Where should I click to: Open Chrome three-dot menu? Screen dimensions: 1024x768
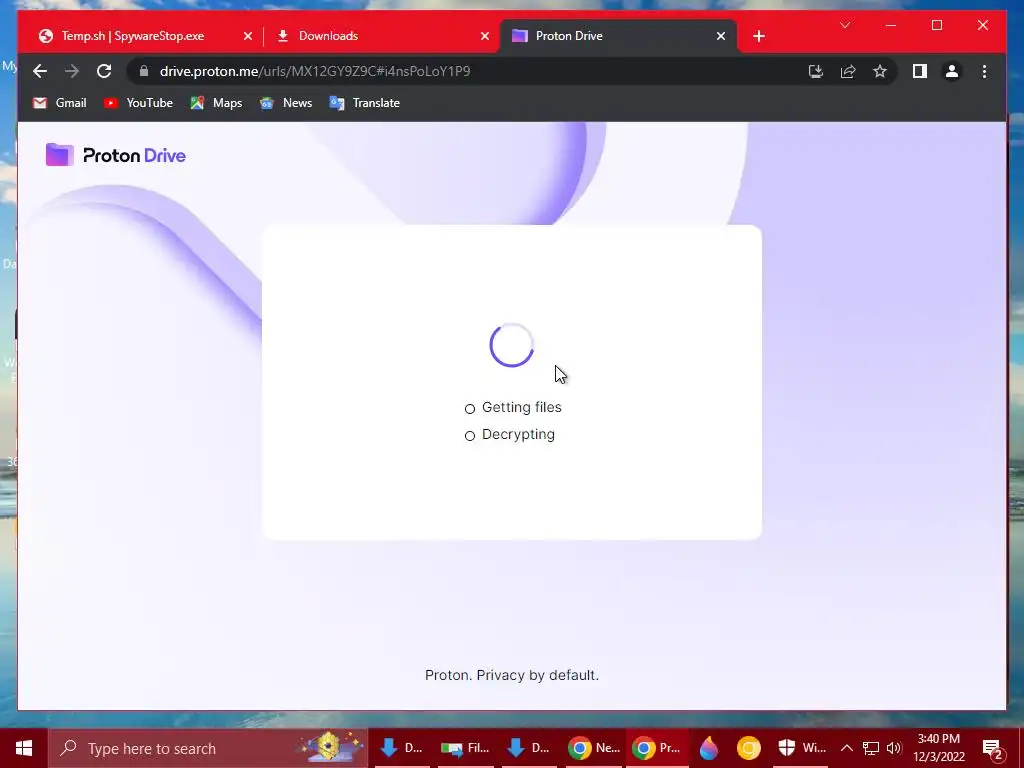(x=984, y=71)
